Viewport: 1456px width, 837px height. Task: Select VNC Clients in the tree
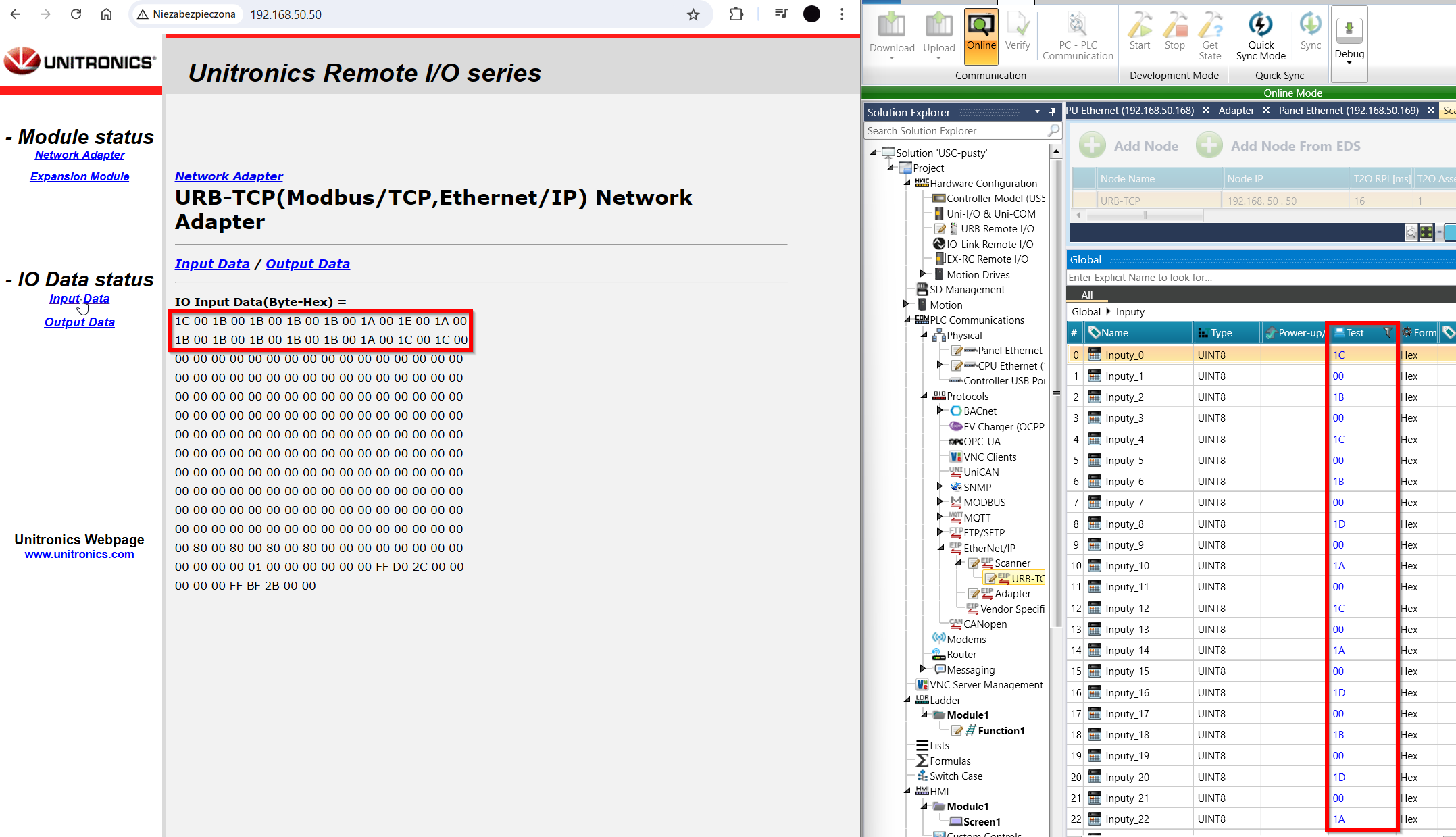pyautogui.click(x=990, y=457)
